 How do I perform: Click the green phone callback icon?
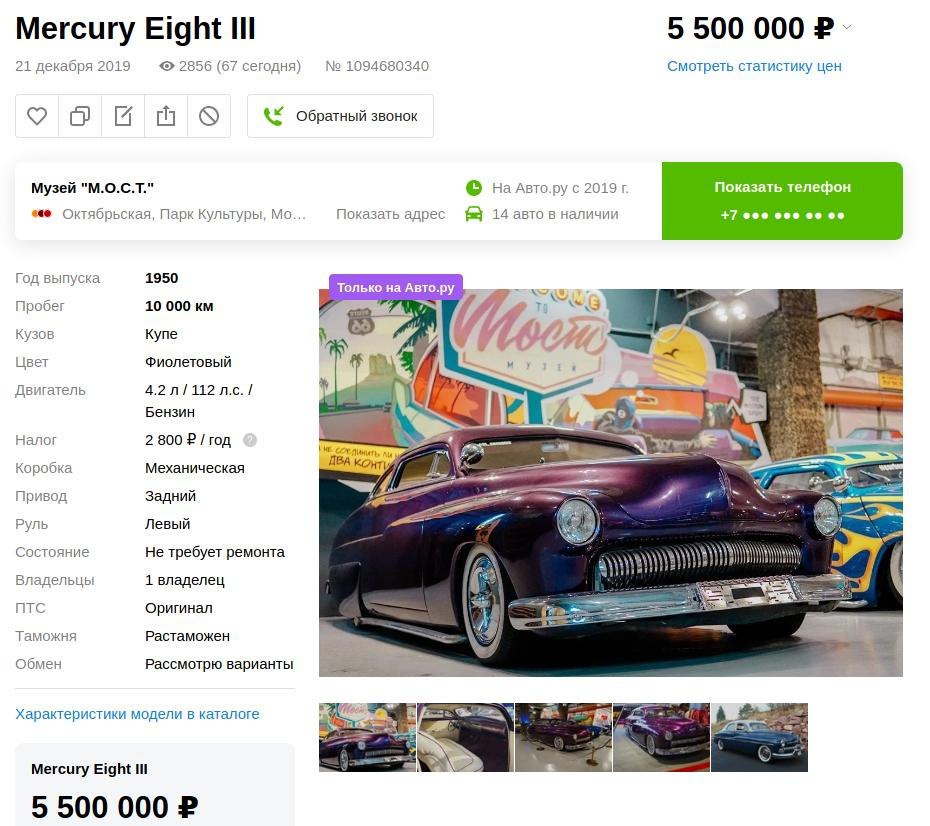click(273, 116)
